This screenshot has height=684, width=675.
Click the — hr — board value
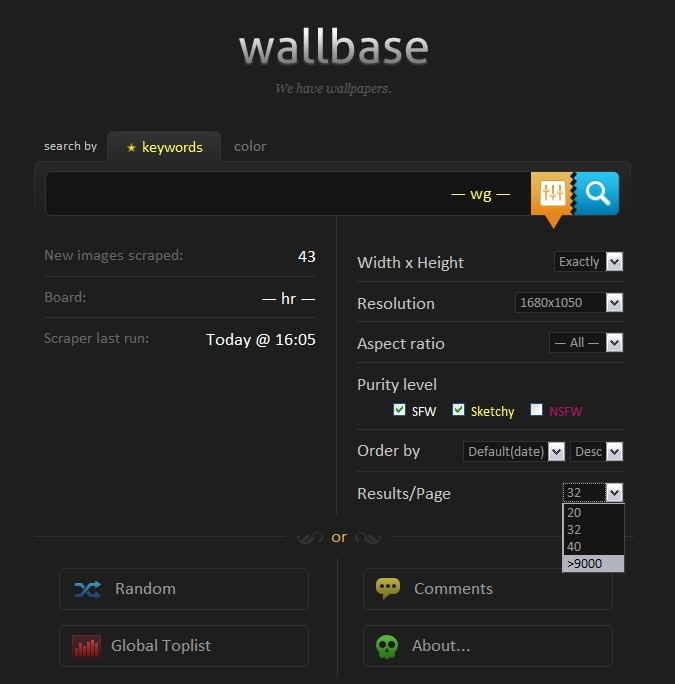pyautogui.click(x=288, y=299)
